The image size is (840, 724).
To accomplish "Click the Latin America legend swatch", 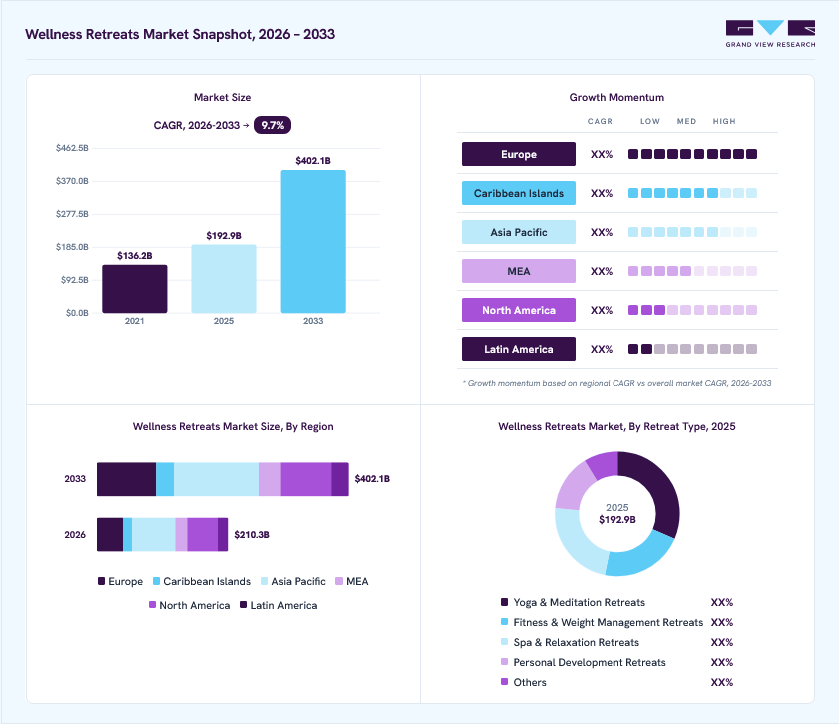I will tap(243, 604).
